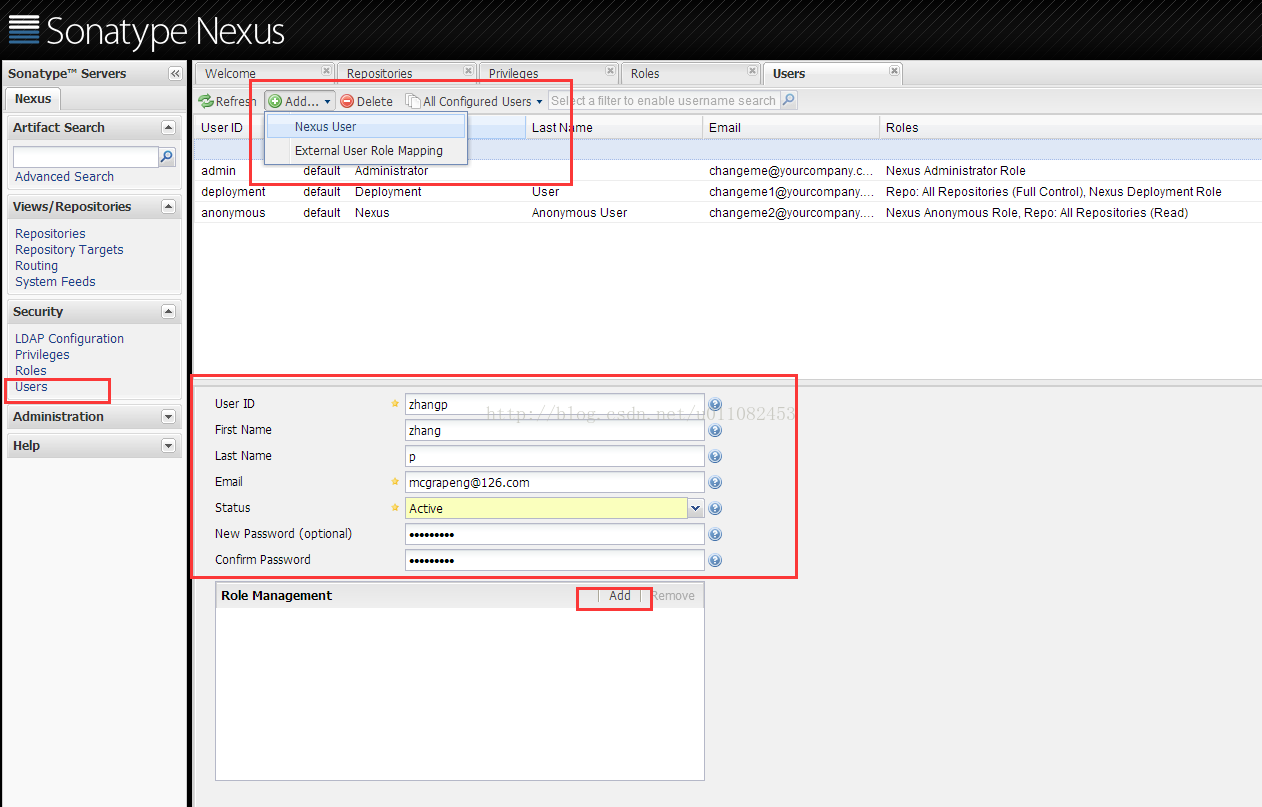Expand the Administration panel
Screen dimensions: 1262x807
[x=168, y=417]
